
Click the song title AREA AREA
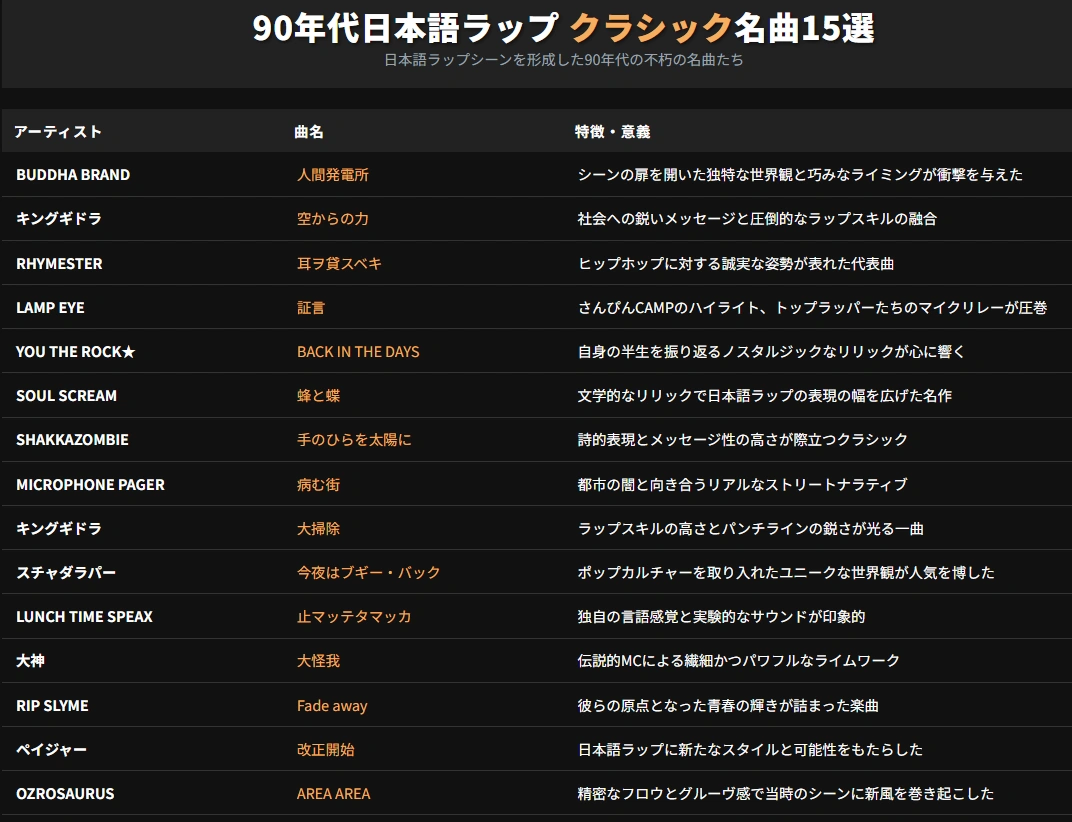334,793
